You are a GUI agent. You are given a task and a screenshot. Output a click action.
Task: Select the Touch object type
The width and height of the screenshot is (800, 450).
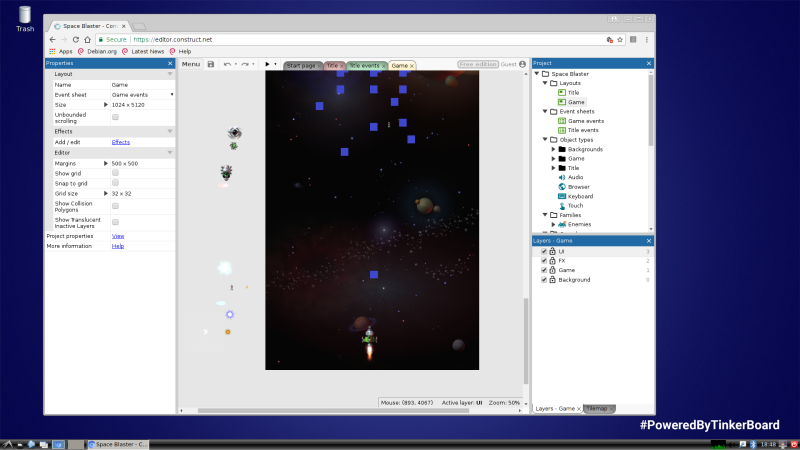point(575,206)
